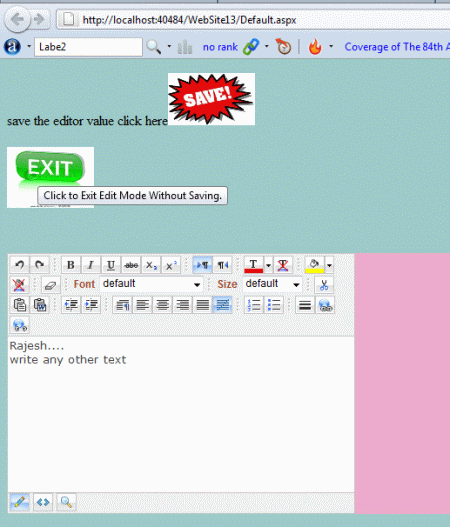Toggle Strikethrough formatting

131,265
